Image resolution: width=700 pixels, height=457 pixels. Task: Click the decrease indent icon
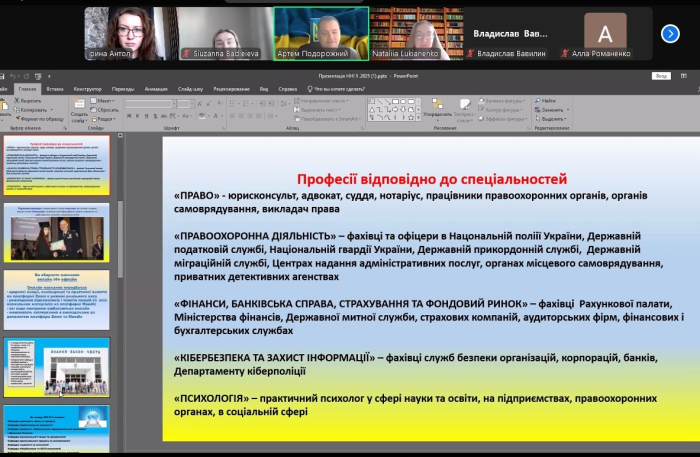pyautogui.click(x=262, y=104)
